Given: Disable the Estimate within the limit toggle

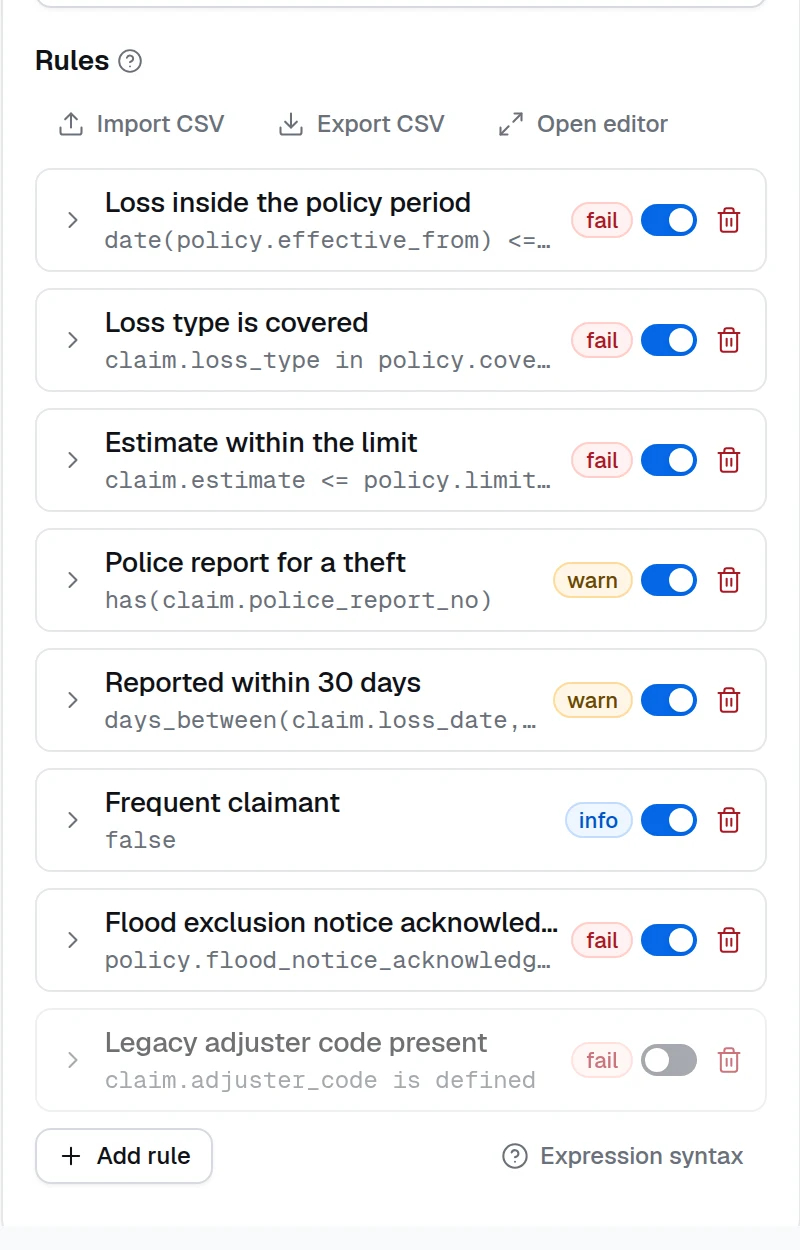Looking at the screenshot, I should tap(668, 460).
